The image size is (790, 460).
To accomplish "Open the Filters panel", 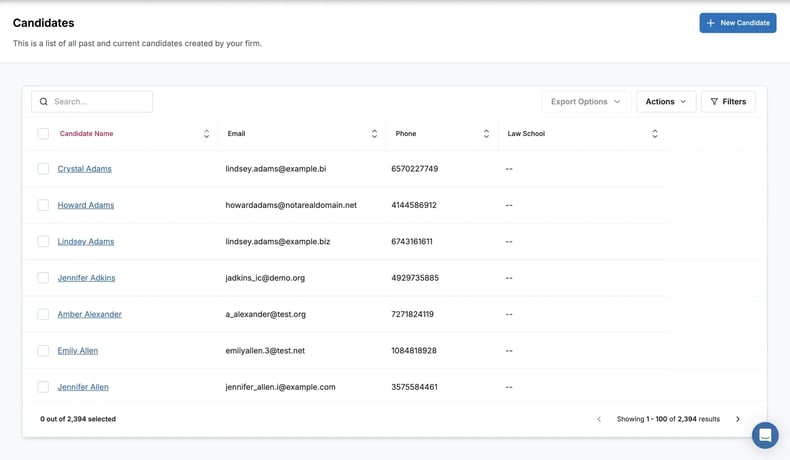I will (728, 102).
